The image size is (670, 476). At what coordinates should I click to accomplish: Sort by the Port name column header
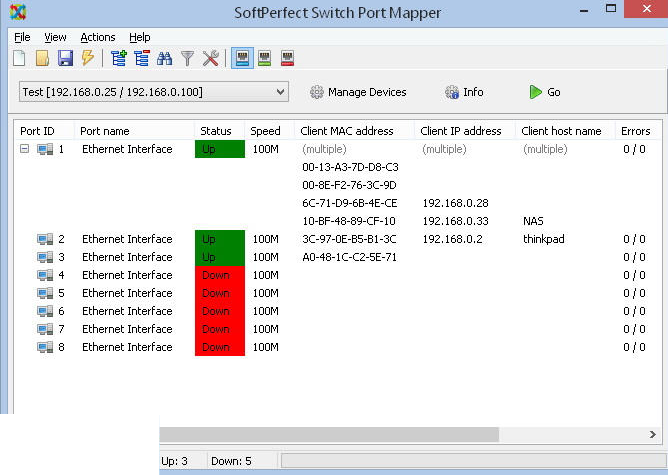click(x=105, y=131)
